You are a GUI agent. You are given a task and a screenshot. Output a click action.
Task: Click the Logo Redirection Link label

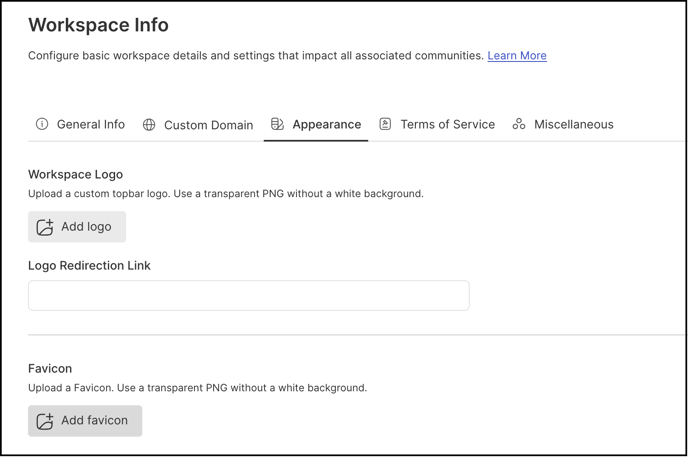pyautogui.click(x=90, y=266)
